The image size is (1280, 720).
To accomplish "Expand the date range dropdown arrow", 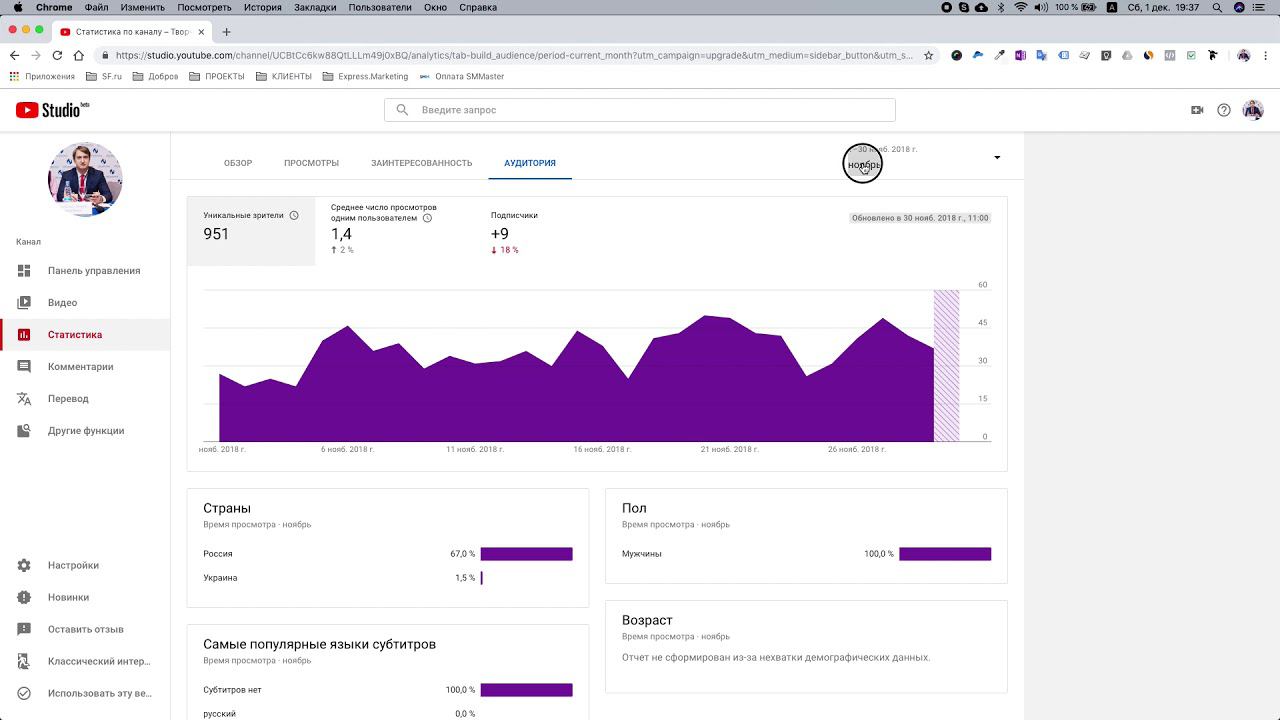I will tap(997, 157).
